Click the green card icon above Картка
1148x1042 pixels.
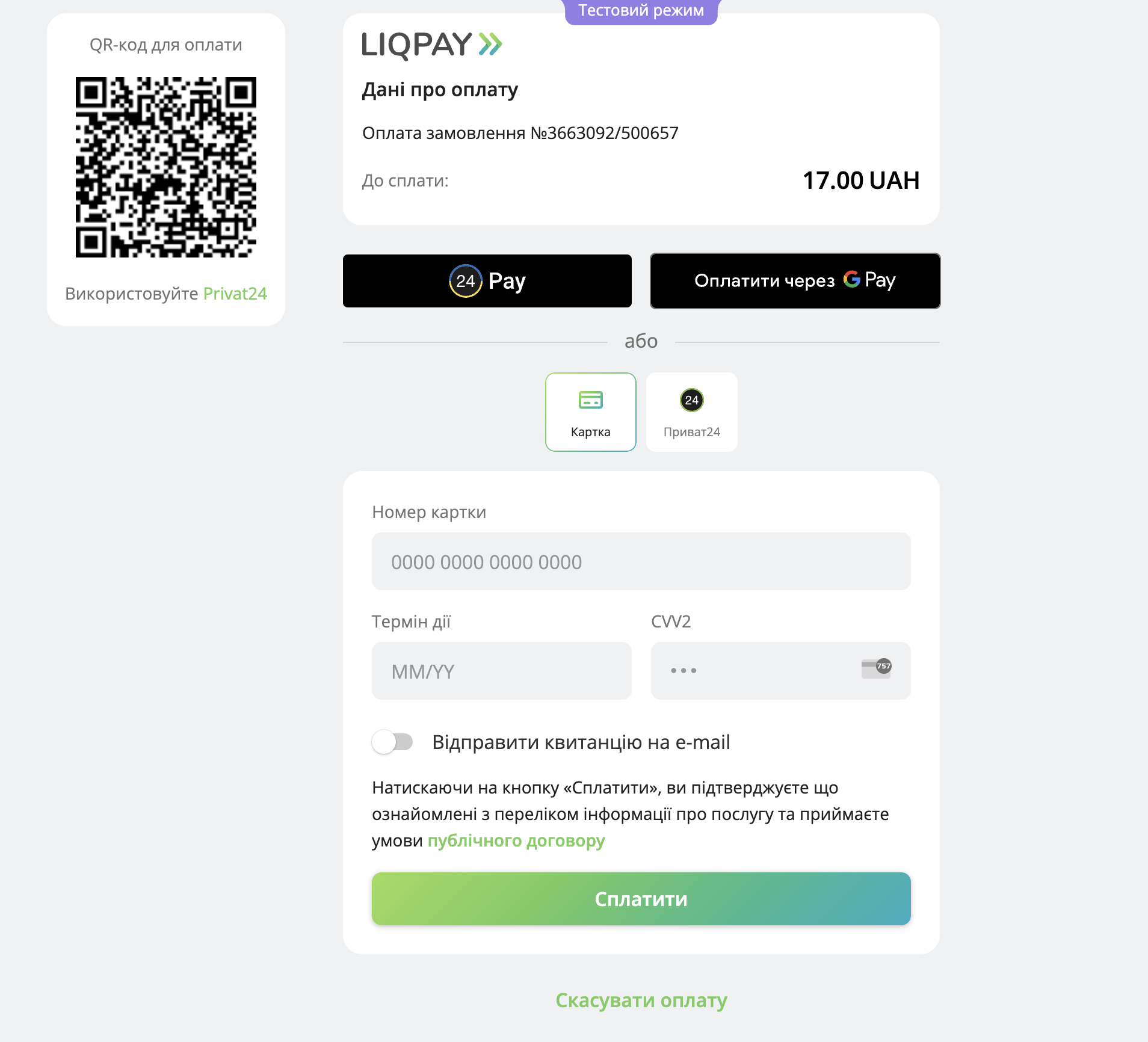click(590, 399)
